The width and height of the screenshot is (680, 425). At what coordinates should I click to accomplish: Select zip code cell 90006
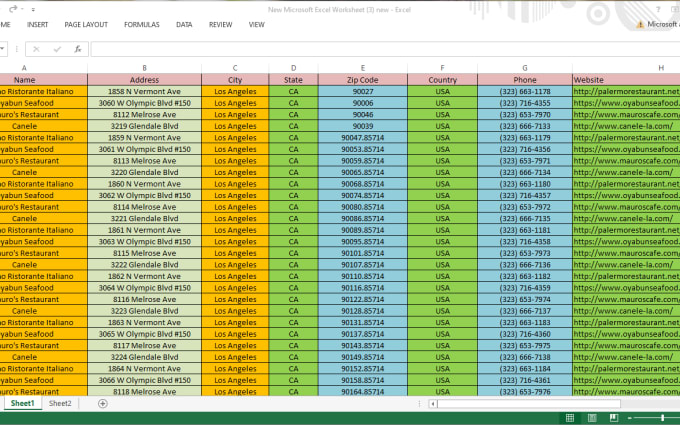[363, 103]
